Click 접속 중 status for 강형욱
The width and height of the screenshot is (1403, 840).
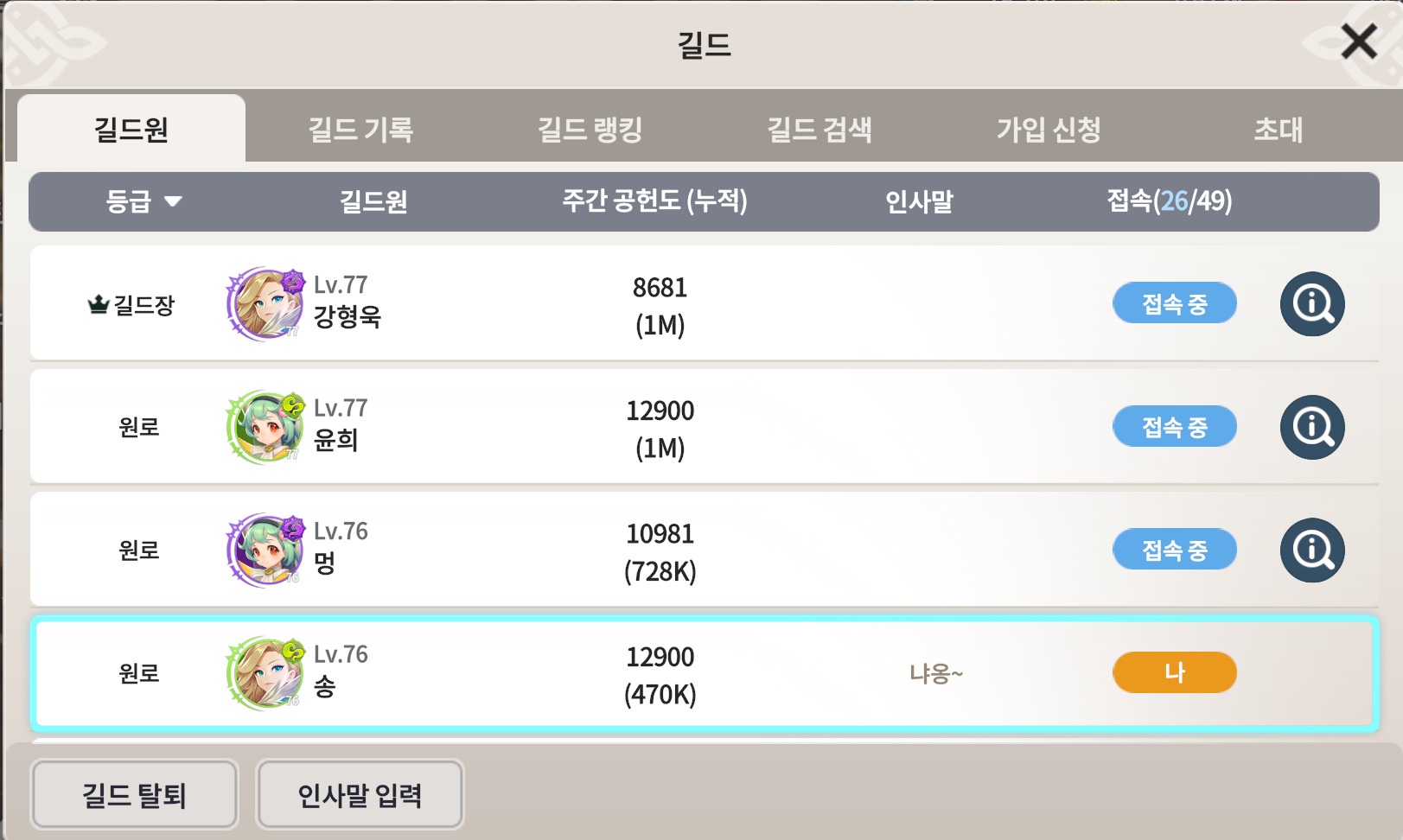(1174, 303)
